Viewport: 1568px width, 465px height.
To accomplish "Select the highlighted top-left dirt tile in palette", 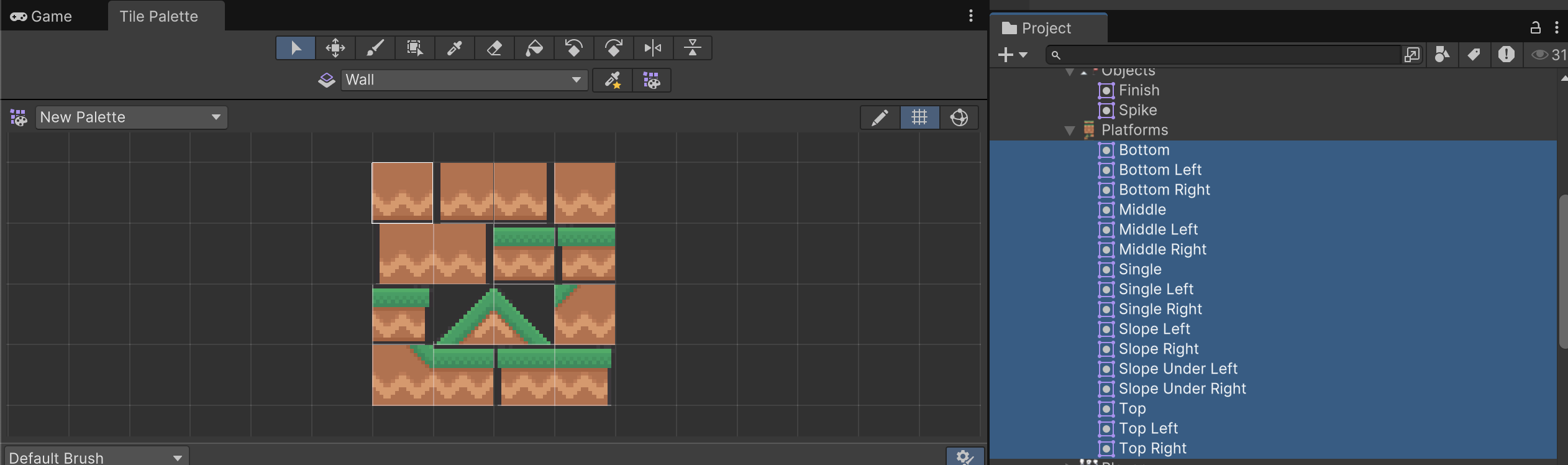I will 403,193.
